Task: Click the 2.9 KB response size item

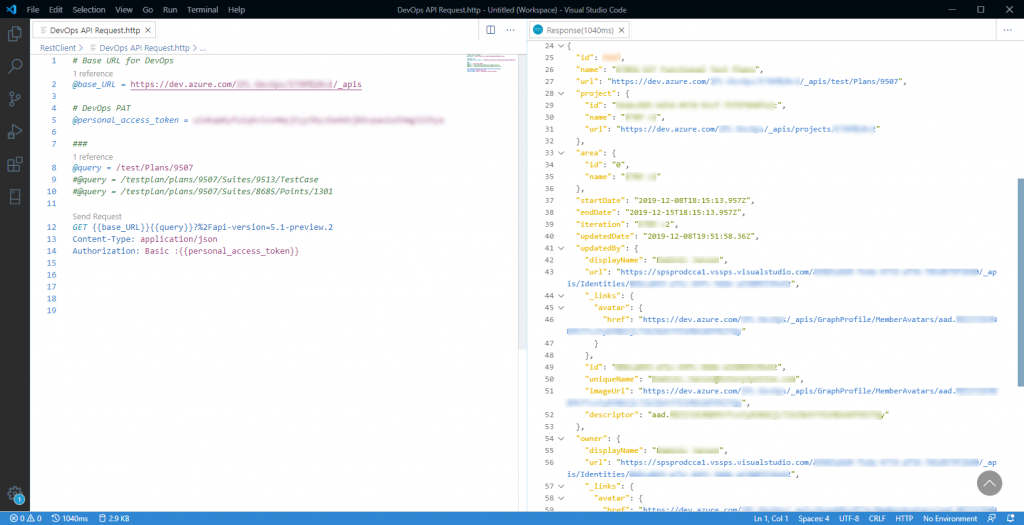Action: point(114,518)
